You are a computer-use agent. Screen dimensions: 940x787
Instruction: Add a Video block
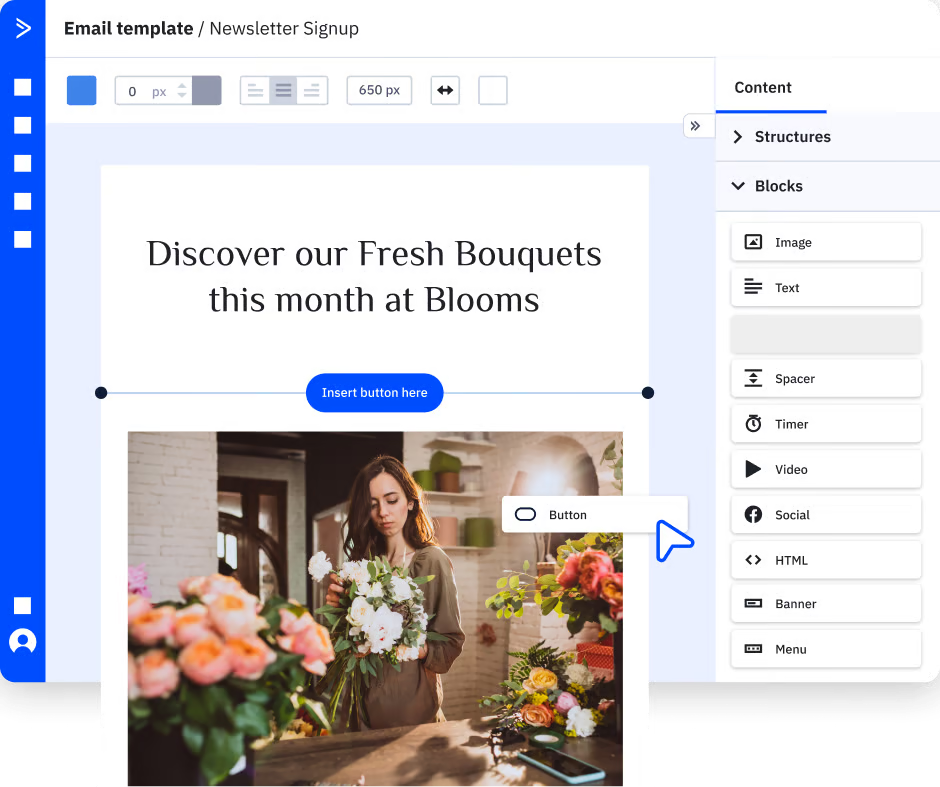tap(826, 469)
